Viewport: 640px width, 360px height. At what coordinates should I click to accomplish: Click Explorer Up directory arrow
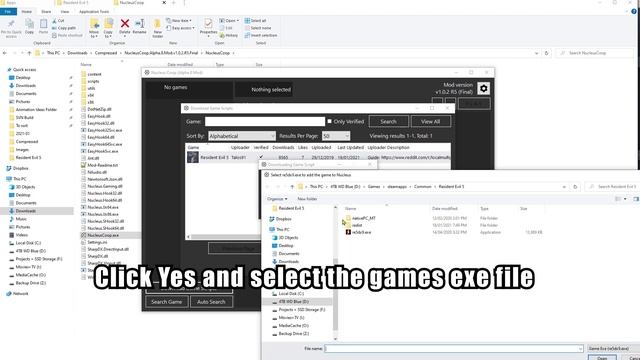tap(29, 53)
